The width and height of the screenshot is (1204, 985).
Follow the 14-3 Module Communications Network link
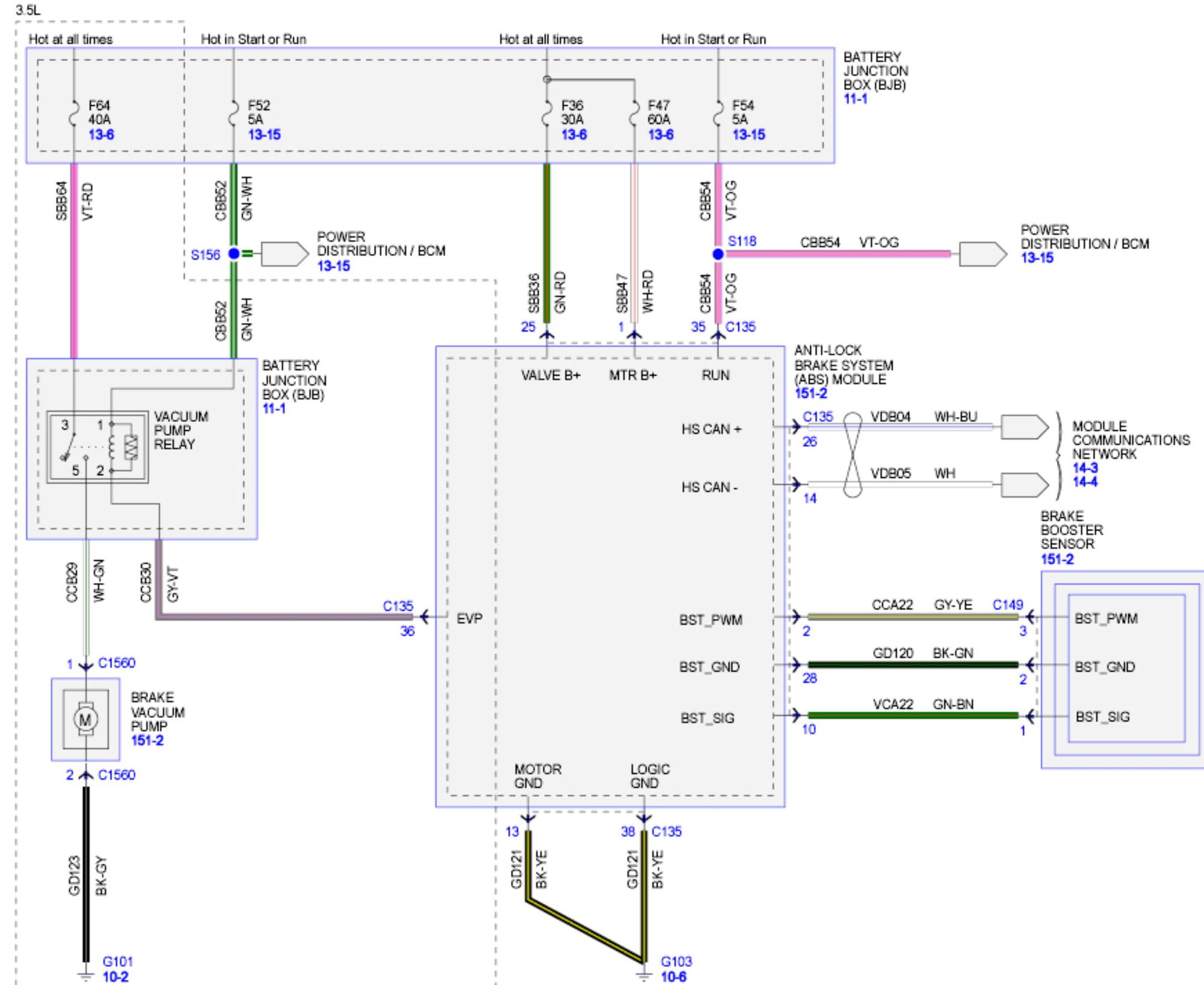coord(1085,468)
